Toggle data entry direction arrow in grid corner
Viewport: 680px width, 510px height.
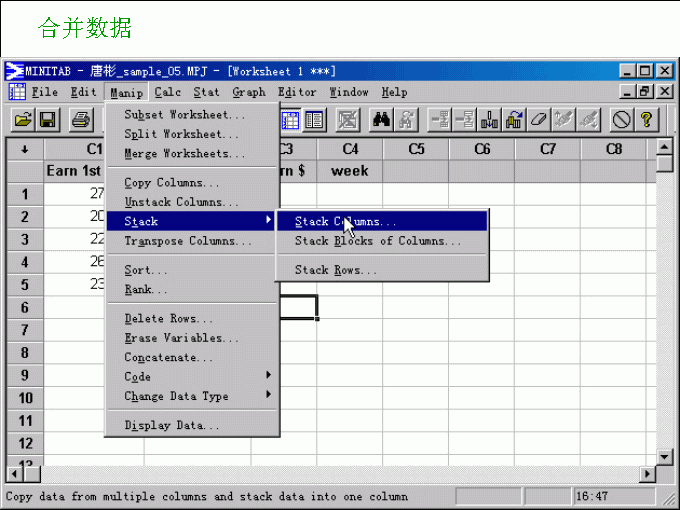tap(24, 149)
